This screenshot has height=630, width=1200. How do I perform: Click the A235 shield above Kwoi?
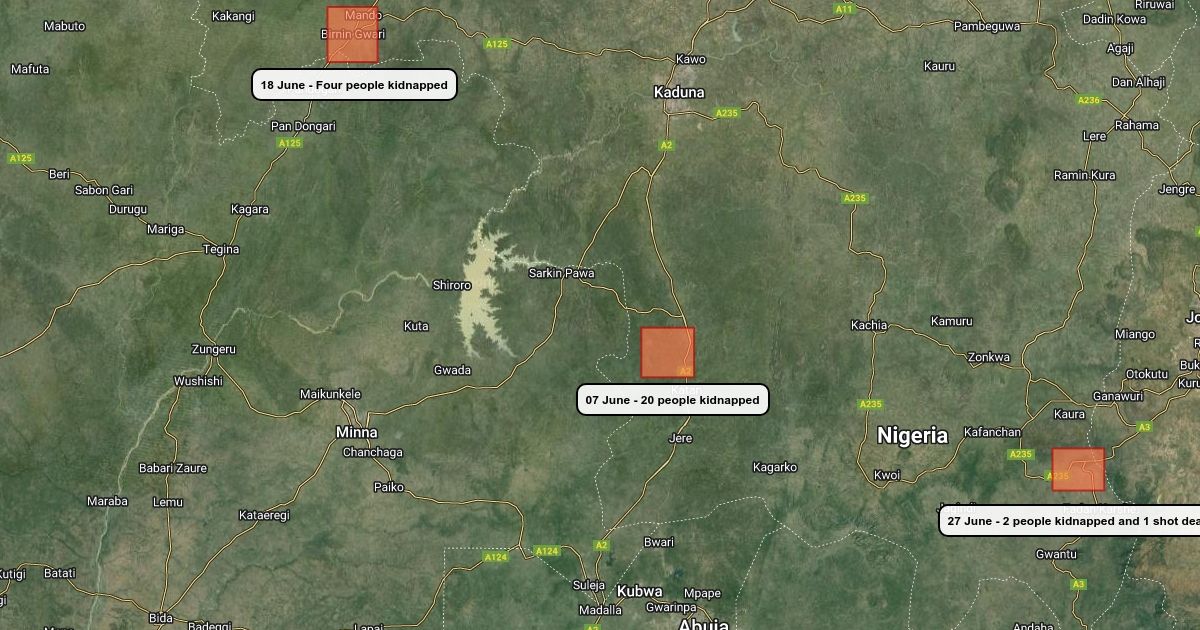coord(871,404)
